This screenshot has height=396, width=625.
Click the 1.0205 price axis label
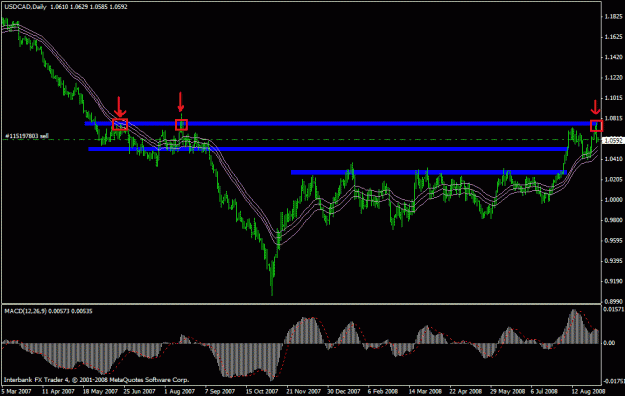click(613, 179)
